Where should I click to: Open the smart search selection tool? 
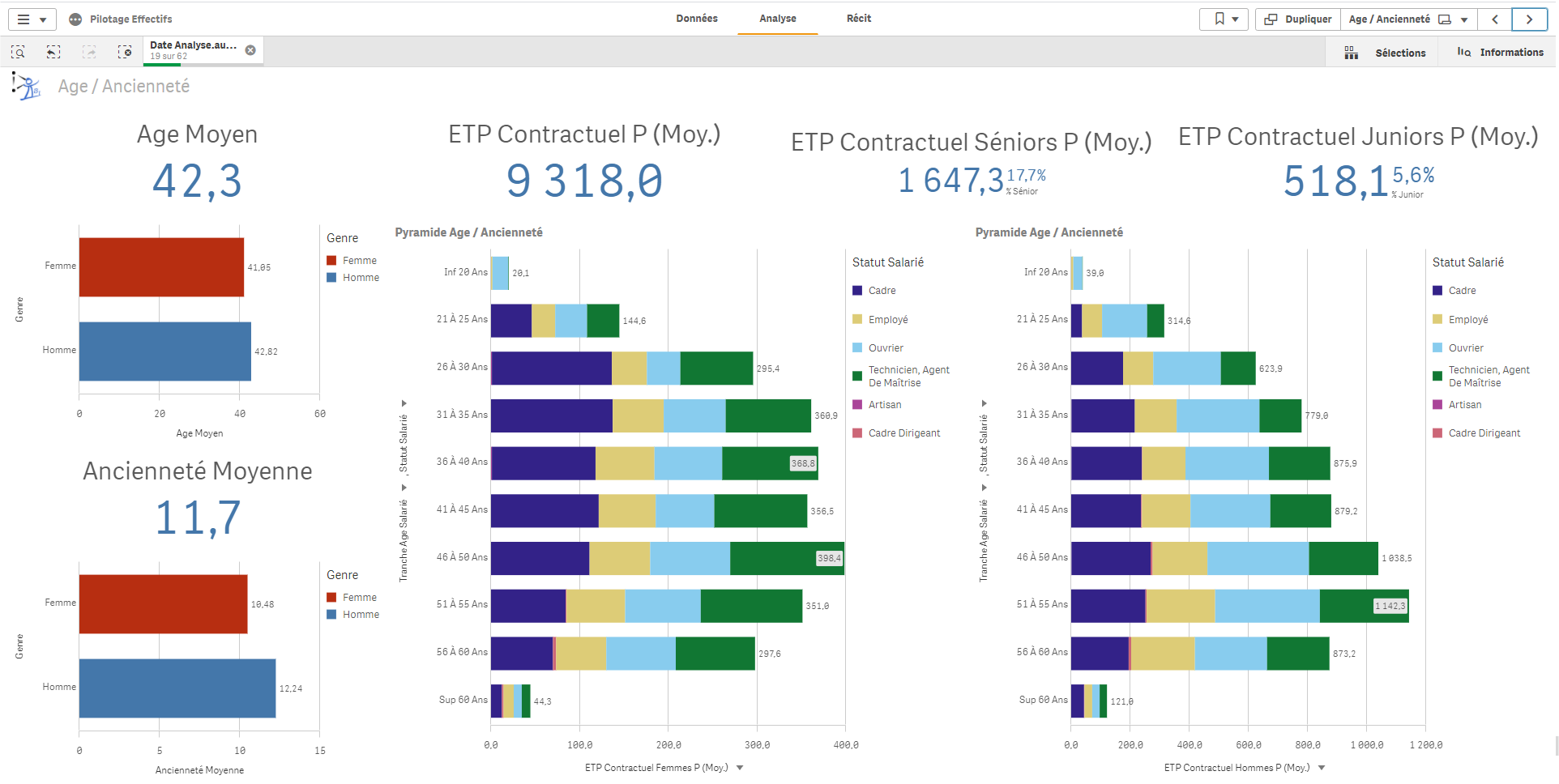pos(18,52)
